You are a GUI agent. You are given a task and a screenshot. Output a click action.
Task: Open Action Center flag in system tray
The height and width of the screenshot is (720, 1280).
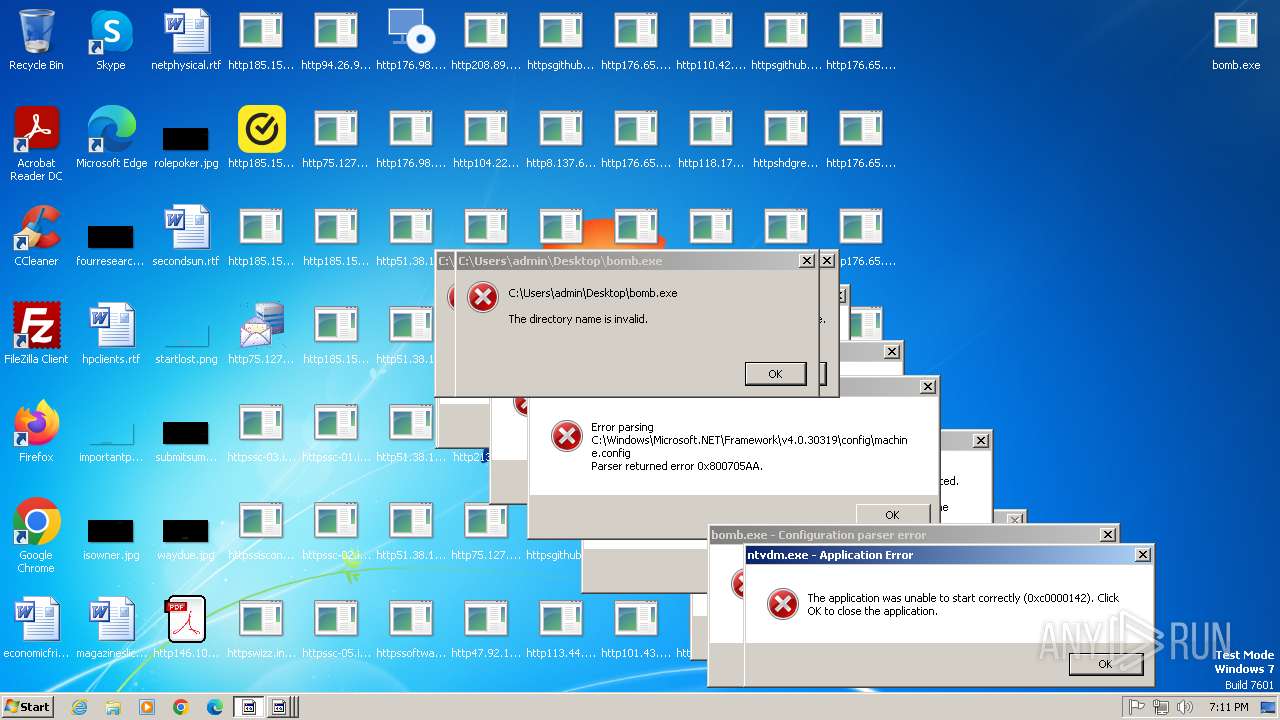tap(1137, 707)
